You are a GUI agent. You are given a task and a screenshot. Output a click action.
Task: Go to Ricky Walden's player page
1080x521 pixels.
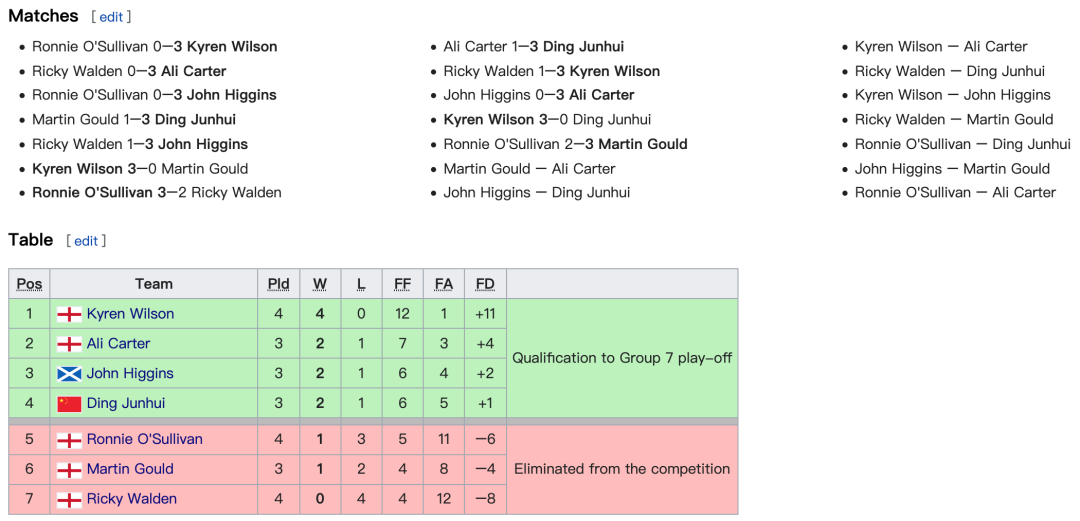pyautogui.click(x=132, y=498)
